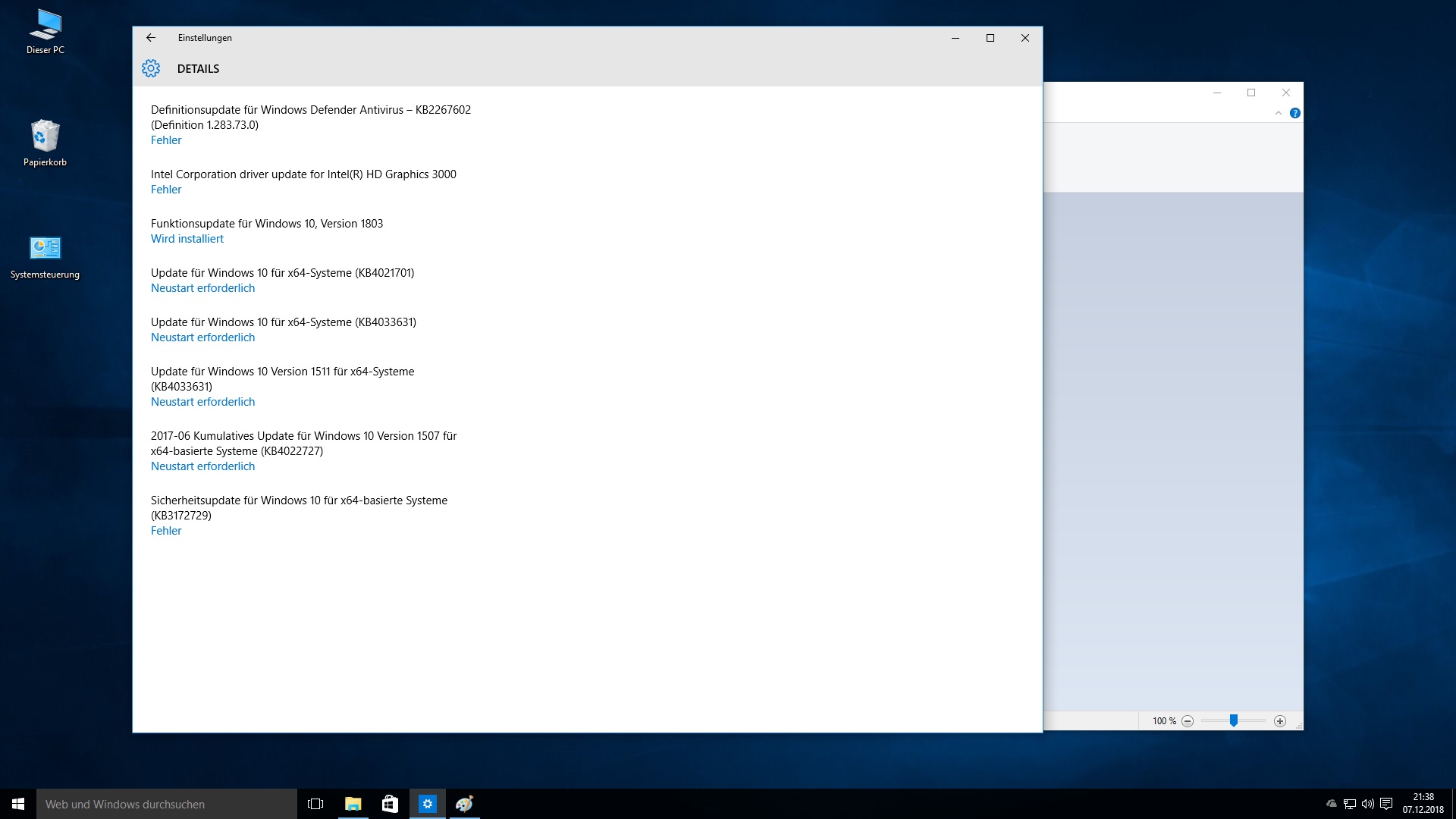
Task: Click the back arrow in Einstellungen
Action: click(x=151, y=38)
